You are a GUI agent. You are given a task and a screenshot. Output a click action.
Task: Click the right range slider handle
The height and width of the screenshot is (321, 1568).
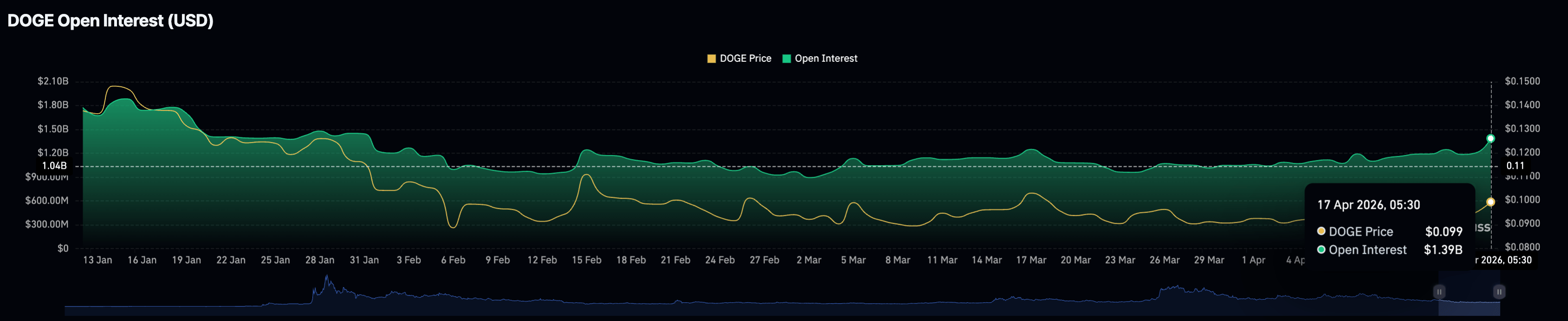1499,292
